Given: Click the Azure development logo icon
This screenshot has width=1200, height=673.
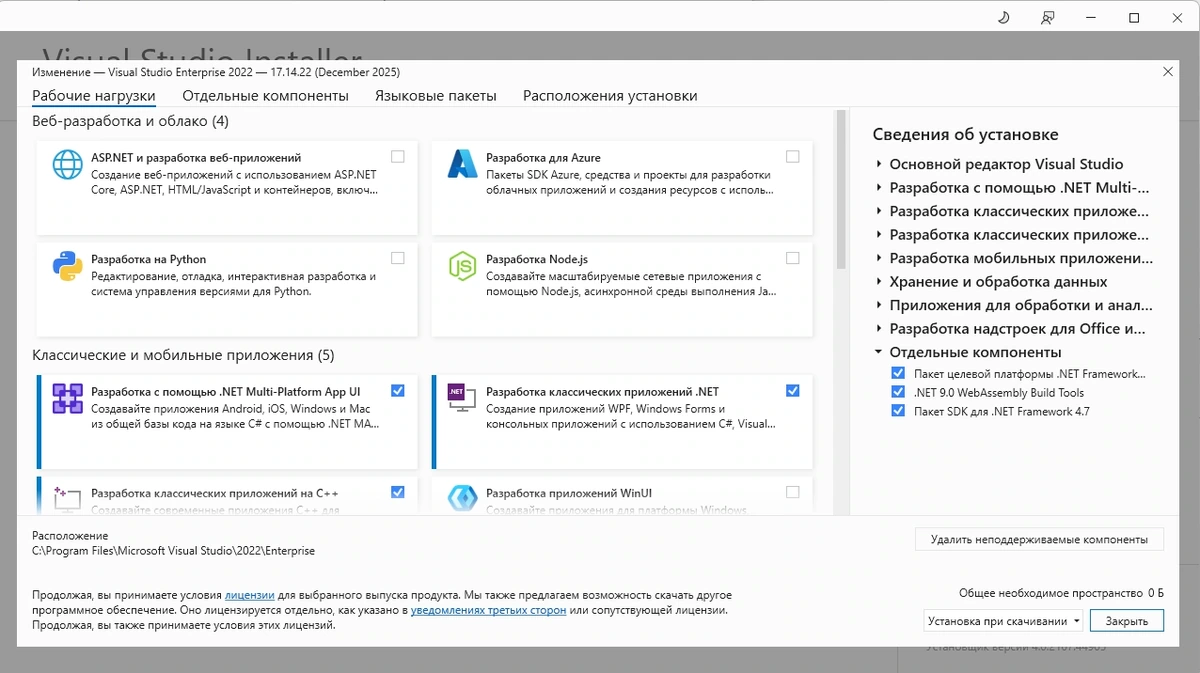Looking at the screenshot, I should [x=463, y=164].
